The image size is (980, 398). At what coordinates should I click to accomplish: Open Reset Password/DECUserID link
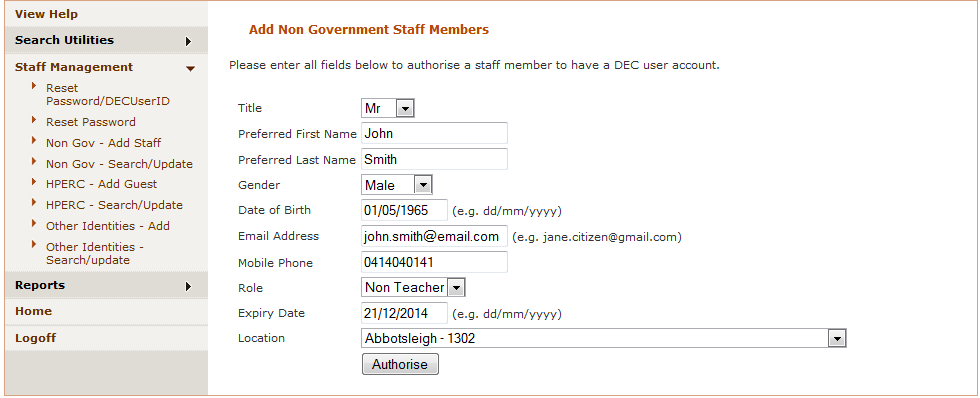[108, 94]
